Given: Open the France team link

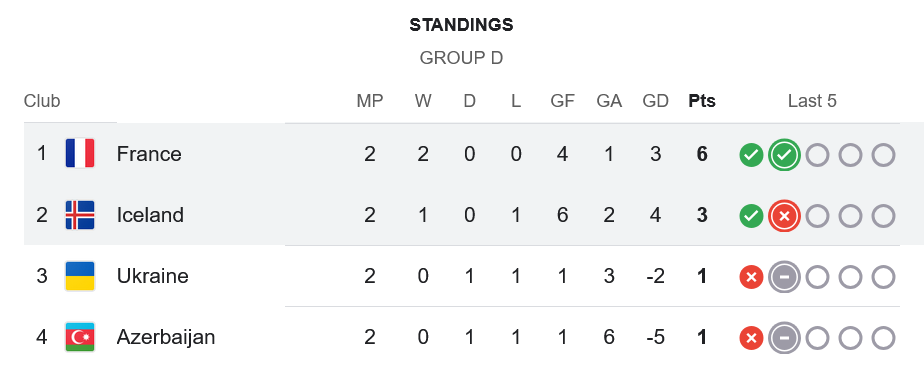Looking at the screenshot, I should [x=149, y=154].
